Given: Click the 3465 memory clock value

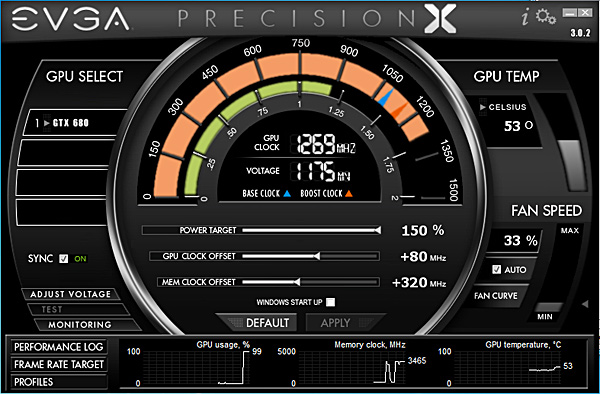Looking at the screenshot, I should 417,360.
